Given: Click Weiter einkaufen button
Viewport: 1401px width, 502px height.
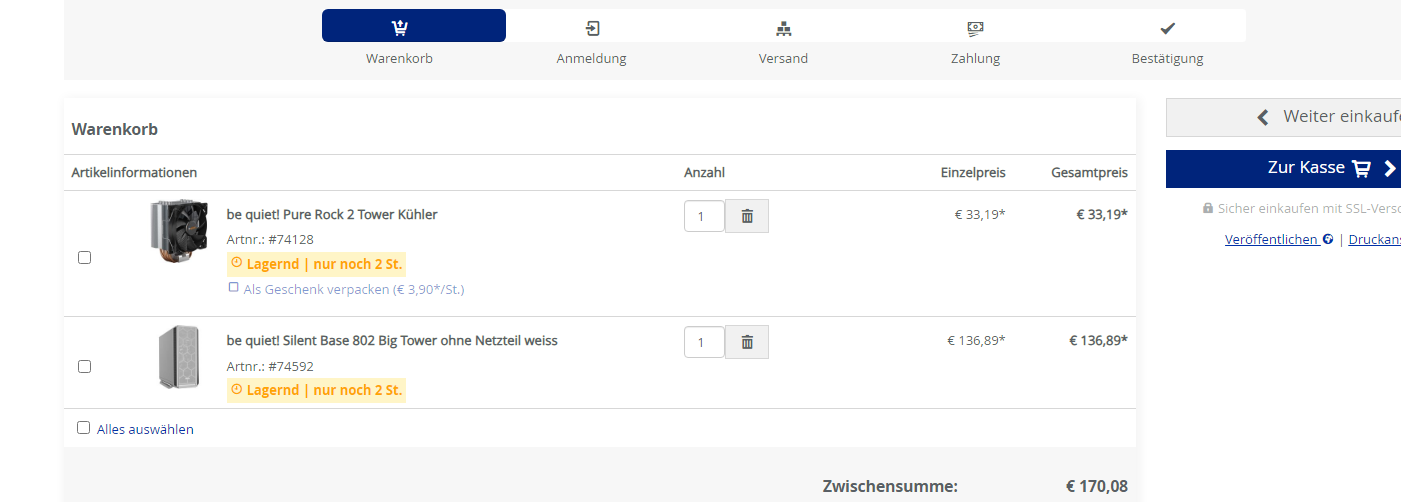Looking at the screenshot, I should pos(1284,117).
